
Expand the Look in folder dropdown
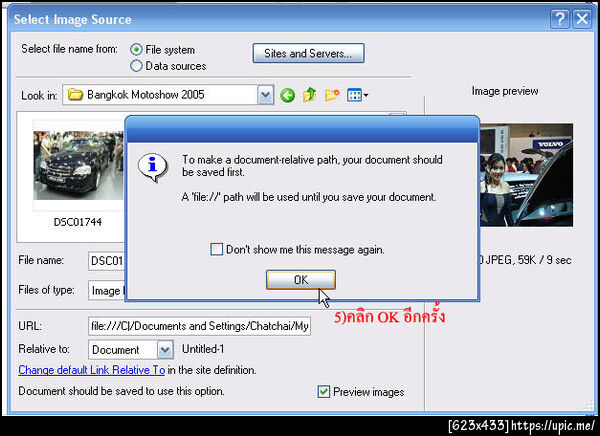point(266,95)
